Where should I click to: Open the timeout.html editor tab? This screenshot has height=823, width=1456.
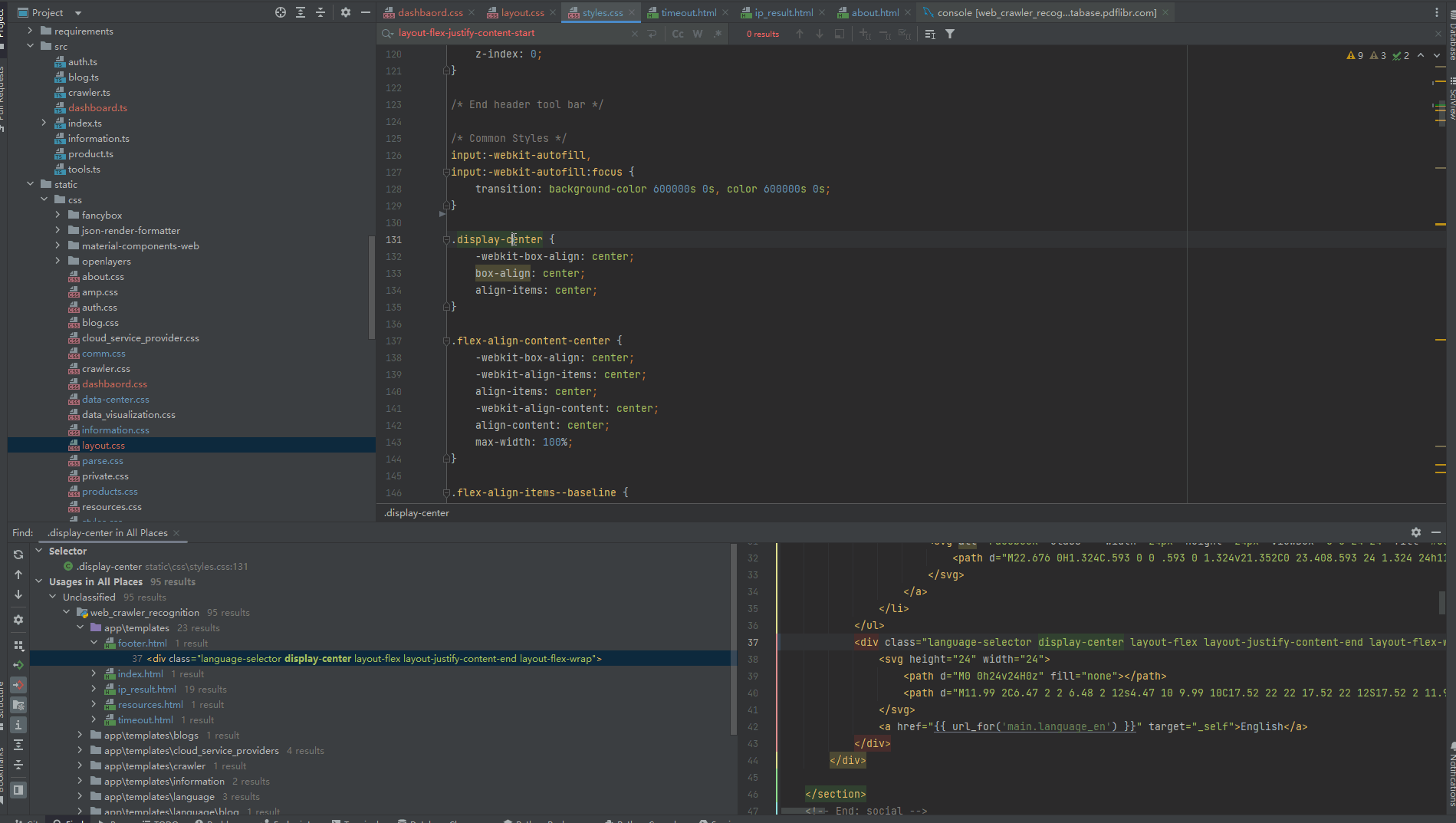click(688, 12)
